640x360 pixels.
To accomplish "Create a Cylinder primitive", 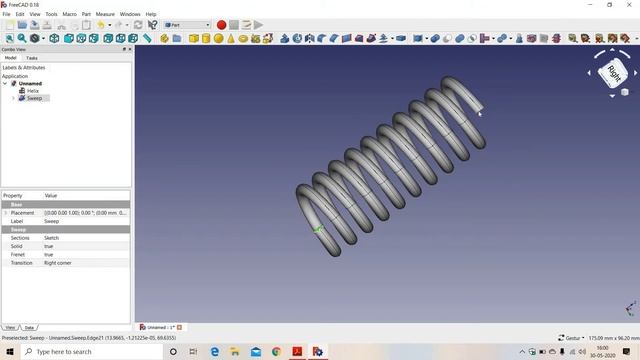I will [206, 38].
